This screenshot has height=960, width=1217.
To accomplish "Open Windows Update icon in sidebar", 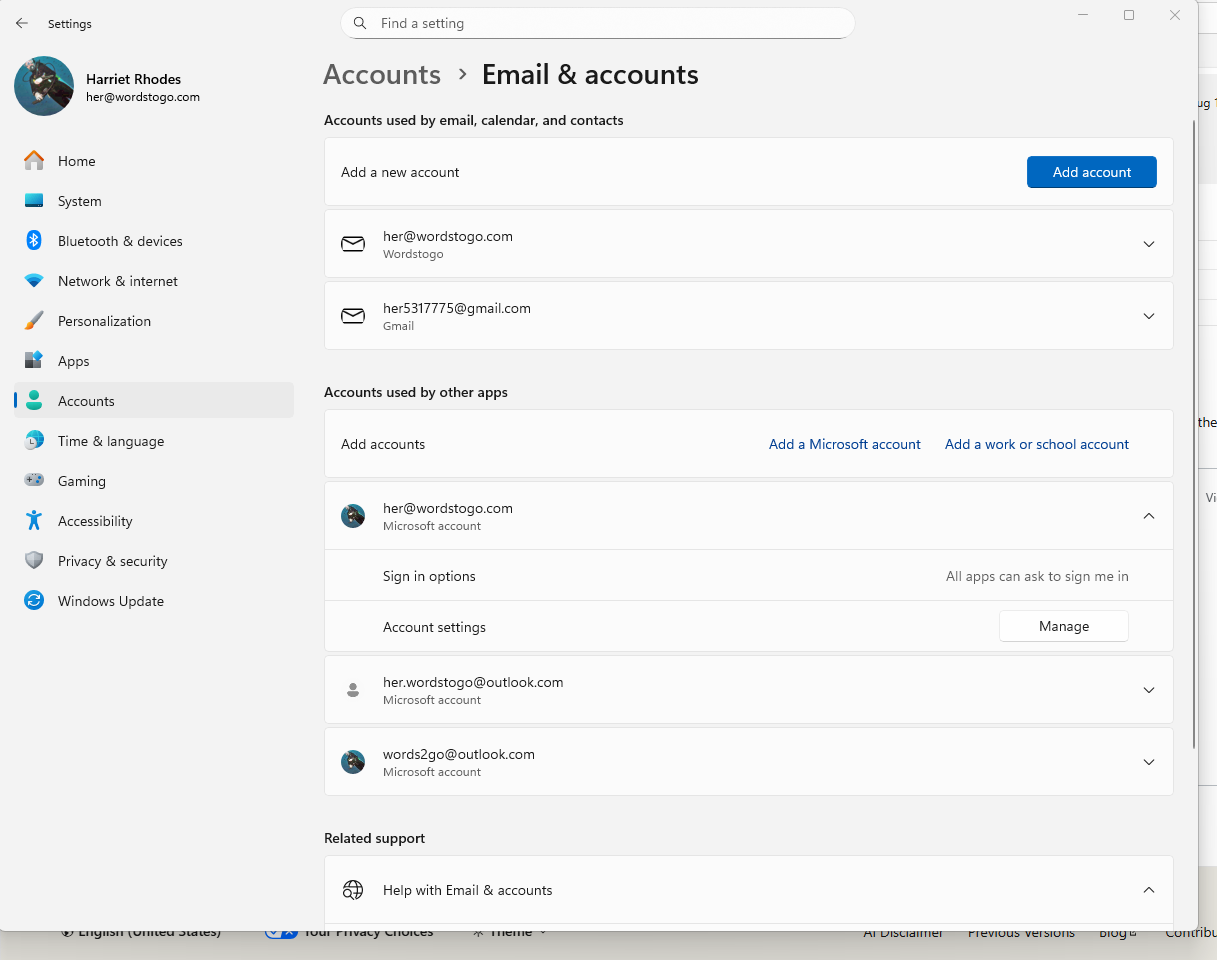I will (34, 601).
